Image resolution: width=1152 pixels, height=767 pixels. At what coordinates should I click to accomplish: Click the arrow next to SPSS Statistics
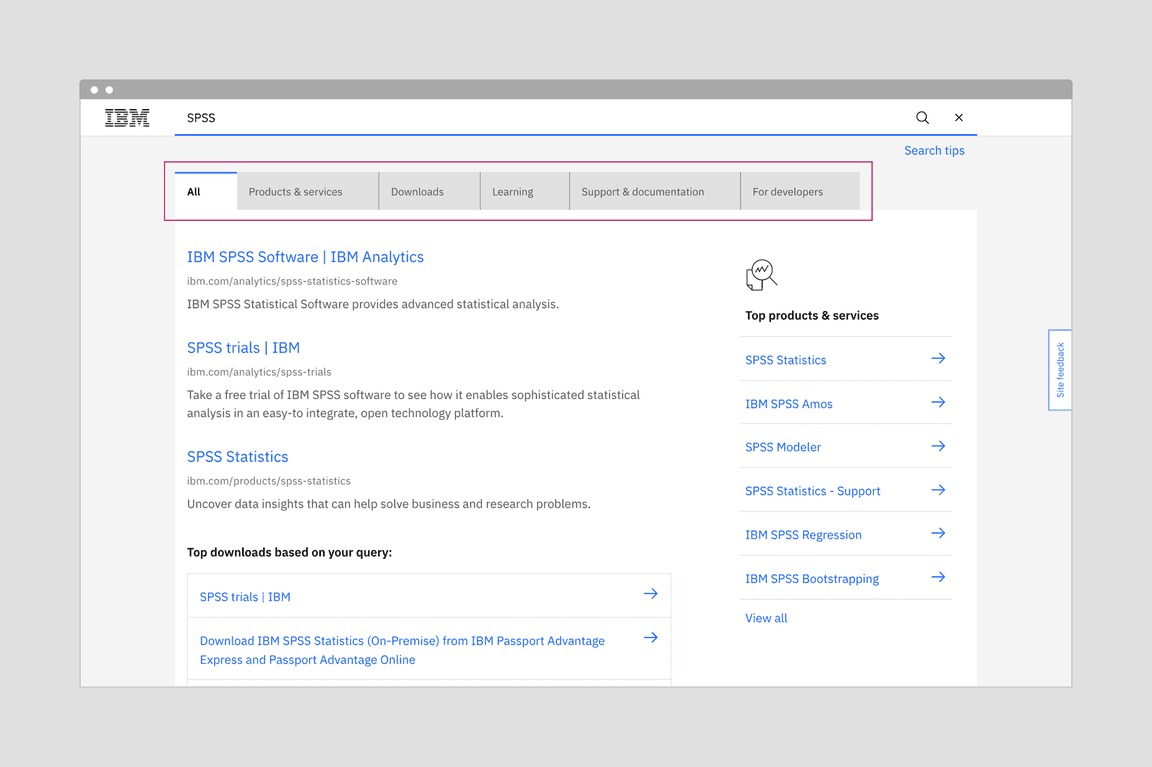[937, 359]
